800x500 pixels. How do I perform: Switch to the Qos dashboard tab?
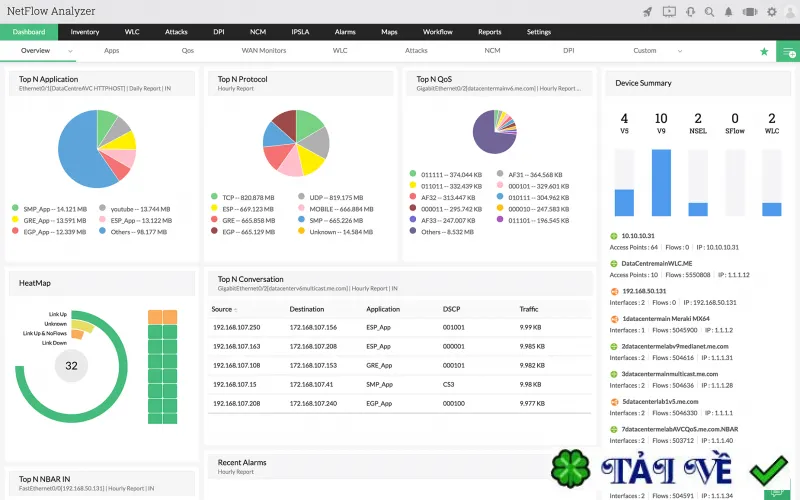(x=187, y=51)
